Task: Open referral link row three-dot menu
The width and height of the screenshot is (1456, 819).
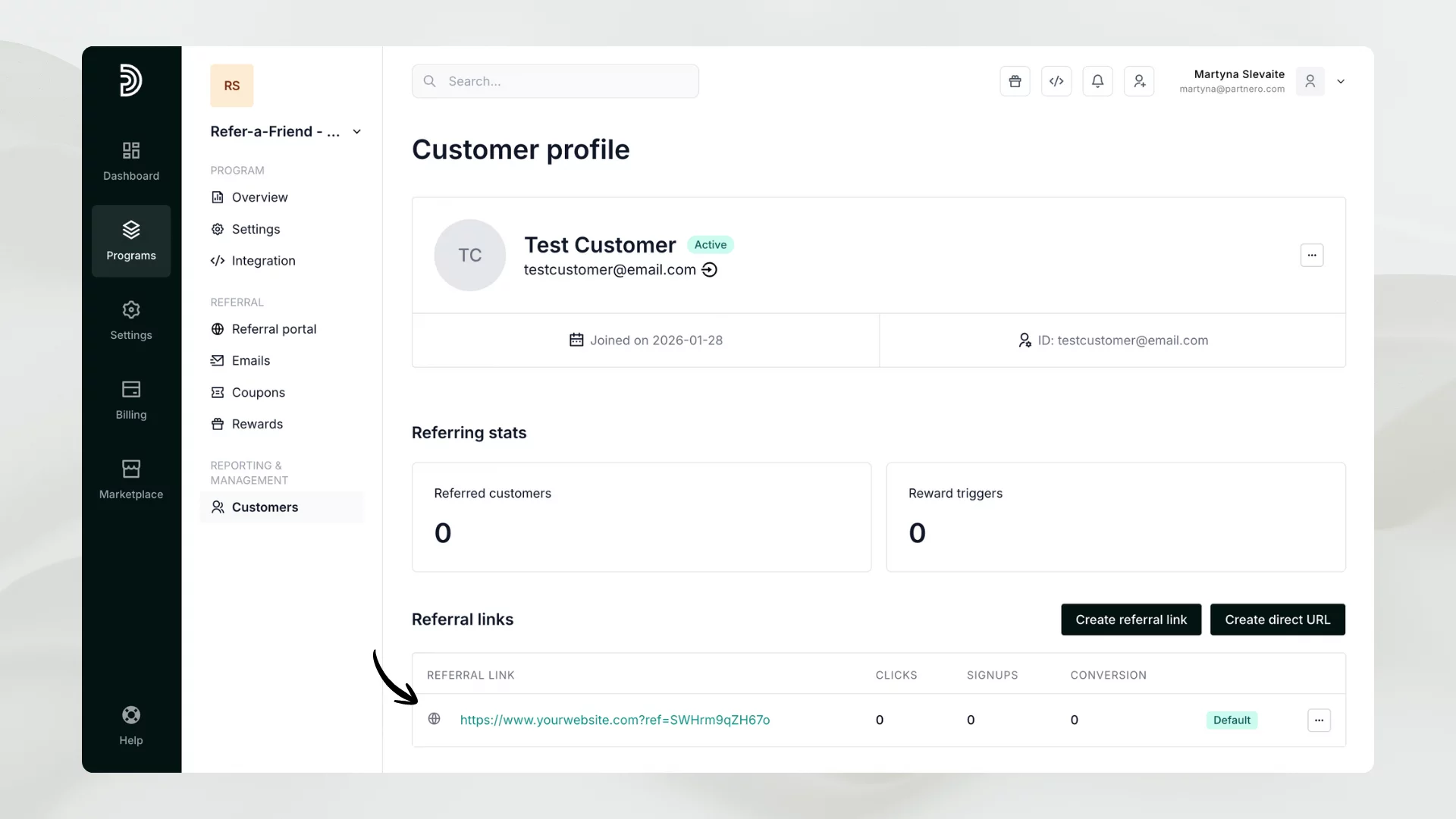Action: pos(1319,720)
